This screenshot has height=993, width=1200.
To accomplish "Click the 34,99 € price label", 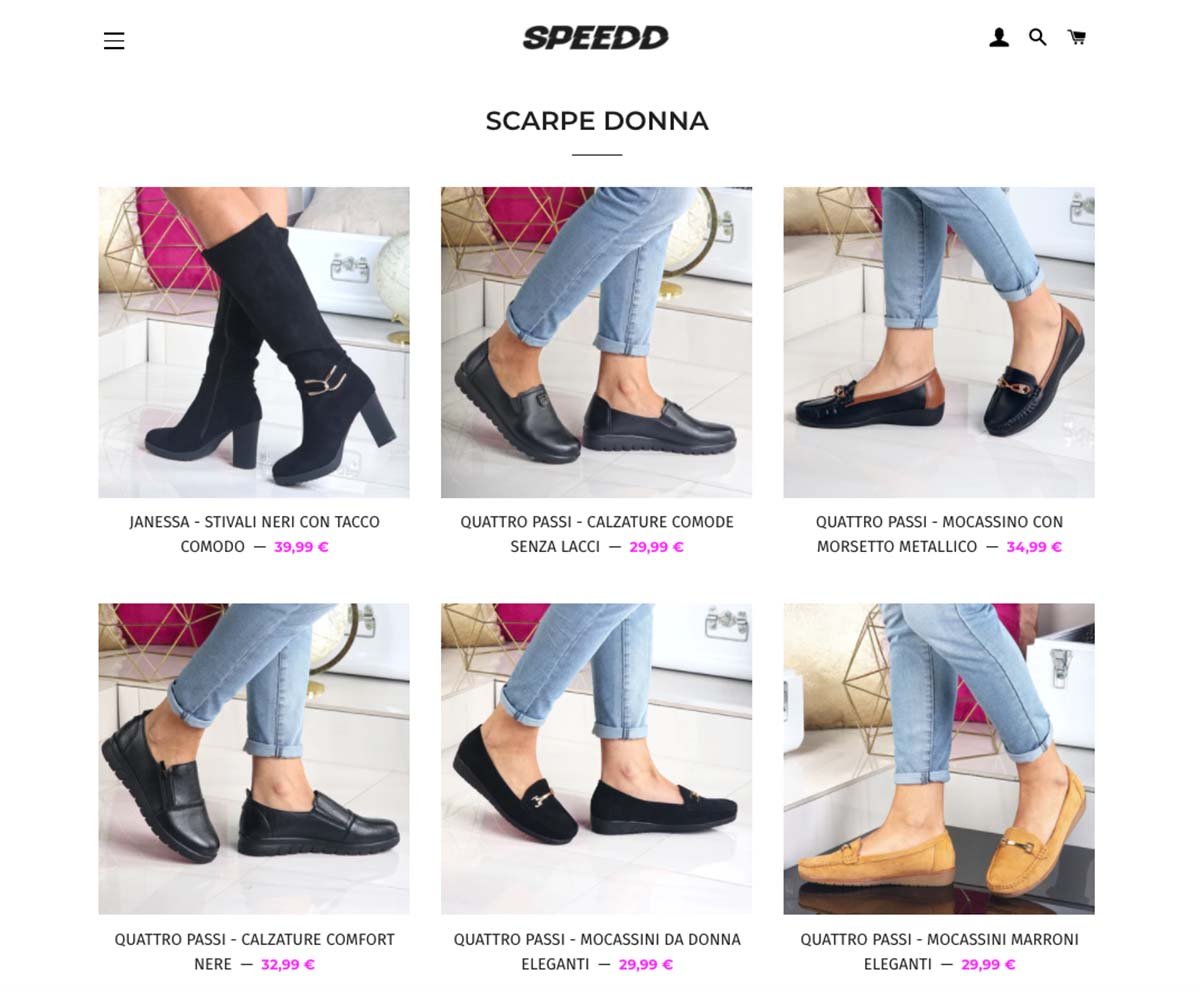I will click(1034, 547).
